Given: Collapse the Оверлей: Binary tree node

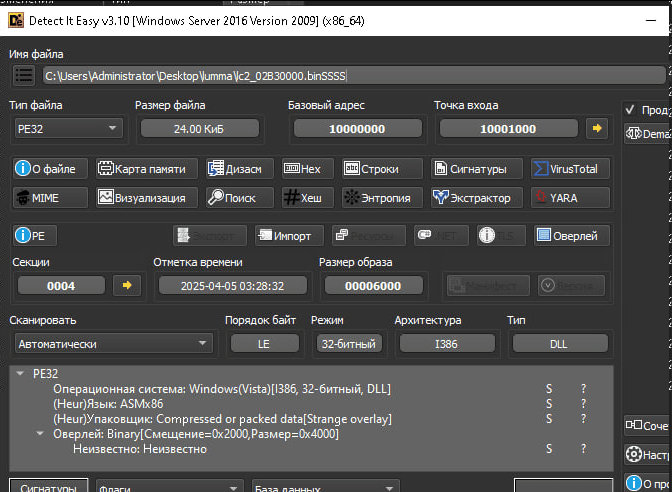Looking at the screenshot, I should 40,433.
